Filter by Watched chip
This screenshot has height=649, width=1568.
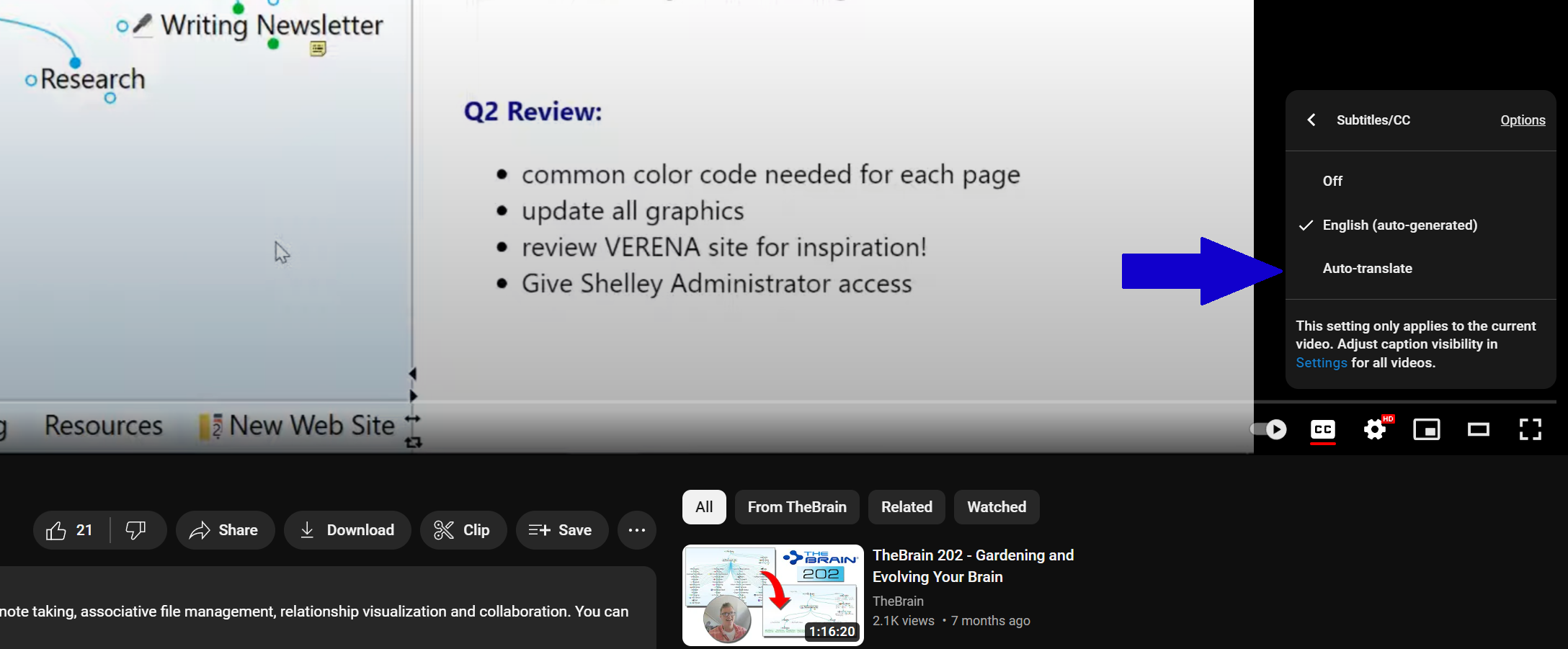tap(997, 507)
